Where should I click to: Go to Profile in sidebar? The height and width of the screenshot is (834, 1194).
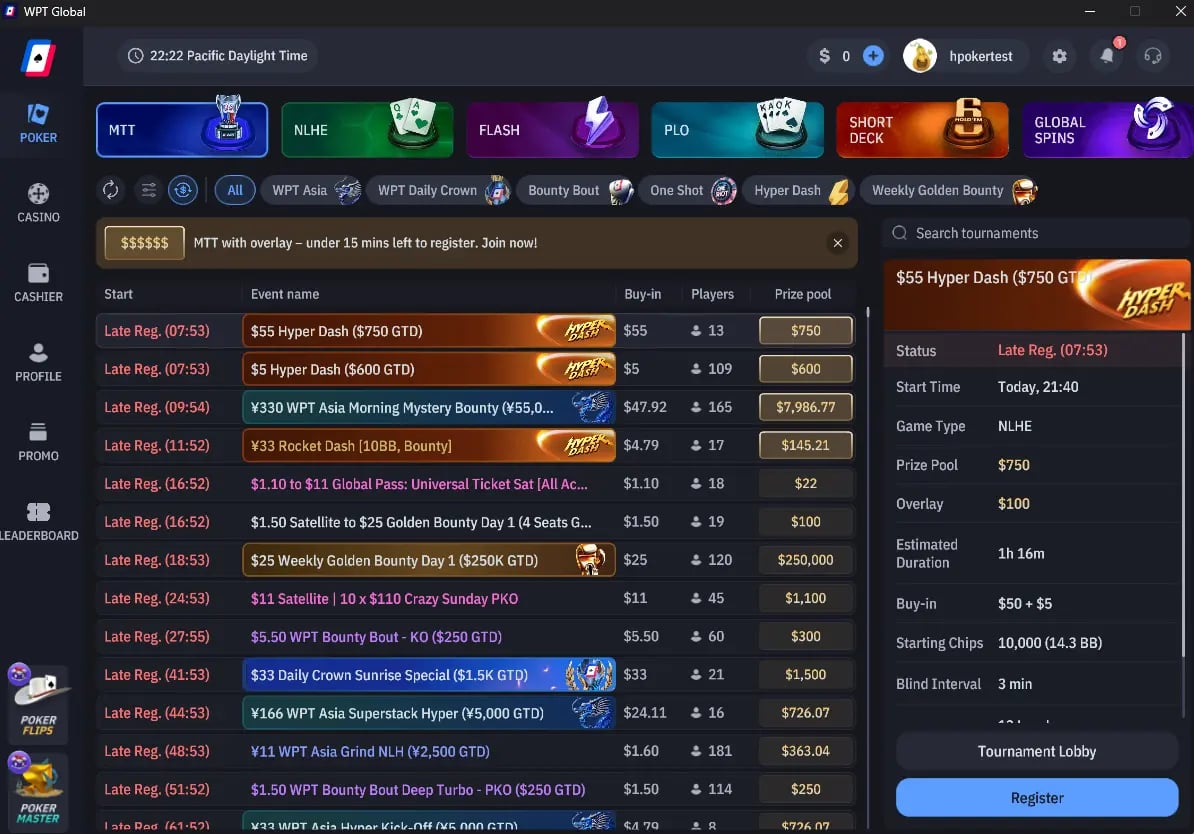coord(38,363)
